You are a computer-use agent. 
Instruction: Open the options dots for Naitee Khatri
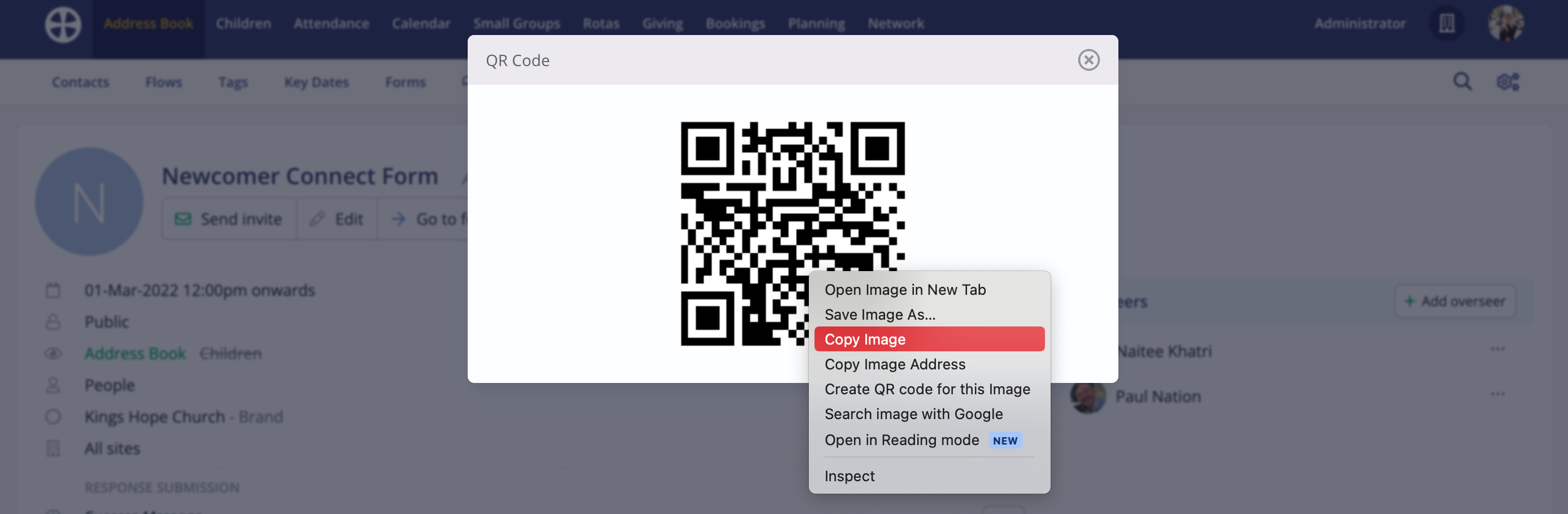point(1497,349)
